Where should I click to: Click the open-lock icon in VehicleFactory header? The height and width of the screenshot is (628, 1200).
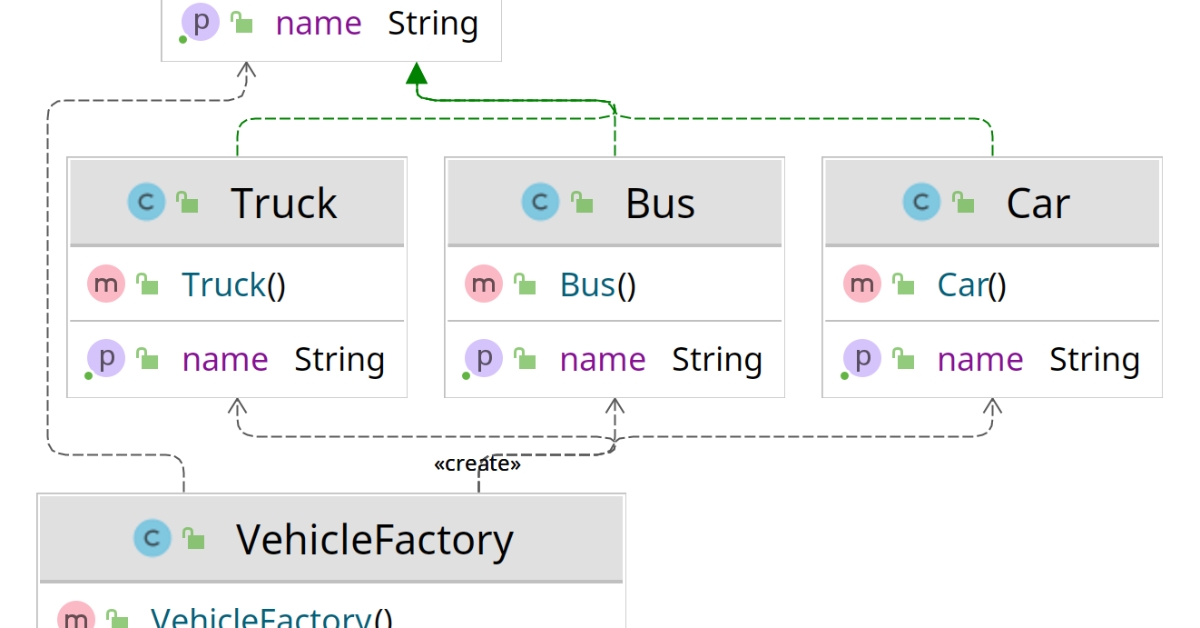193,538
